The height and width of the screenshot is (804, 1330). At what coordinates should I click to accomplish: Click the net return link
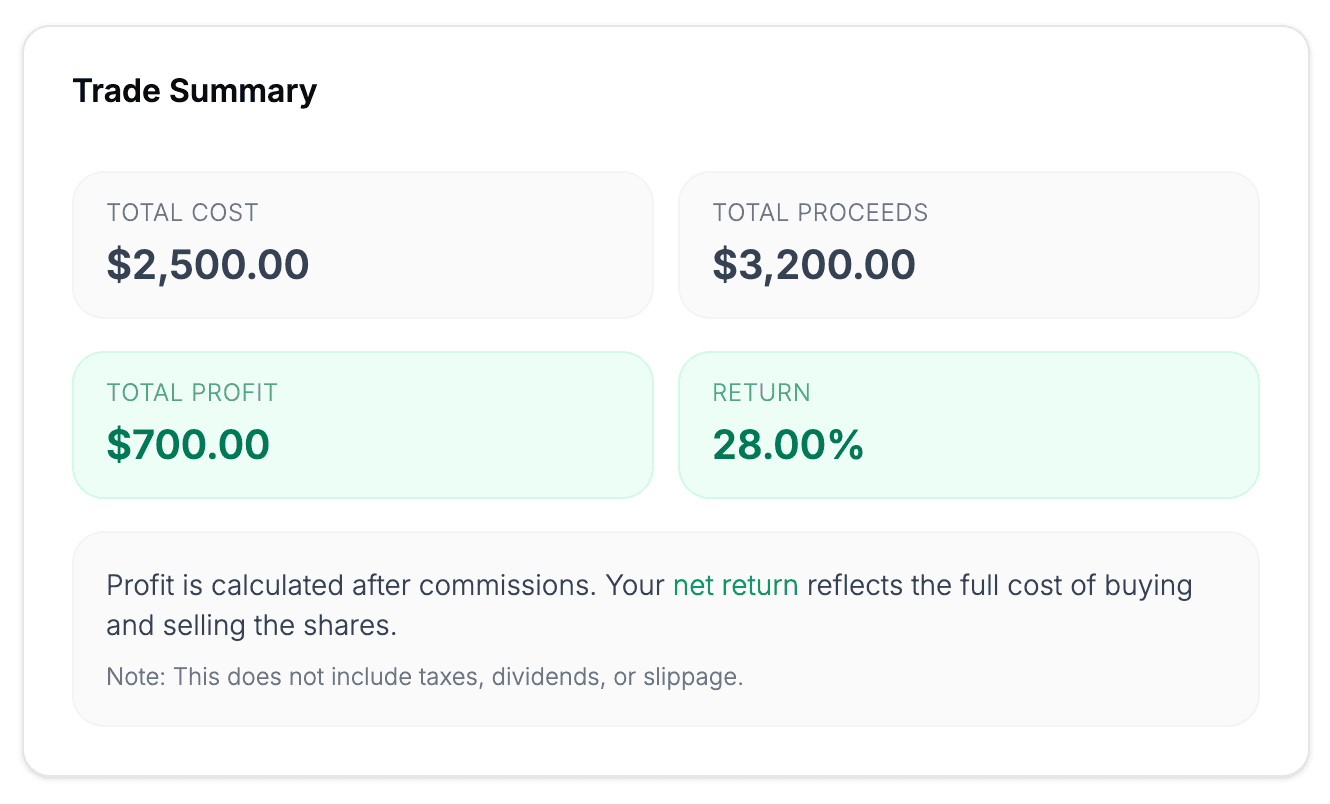click(734, 585)
